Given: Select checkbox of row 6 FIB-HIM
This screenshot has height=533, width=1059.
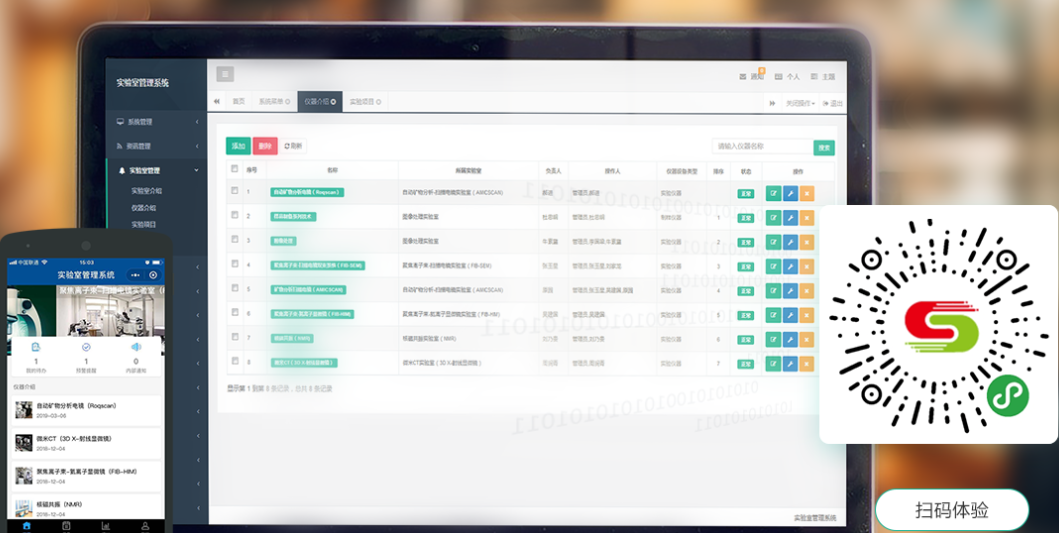Looking at the screenshot, I should pos(234,312).
